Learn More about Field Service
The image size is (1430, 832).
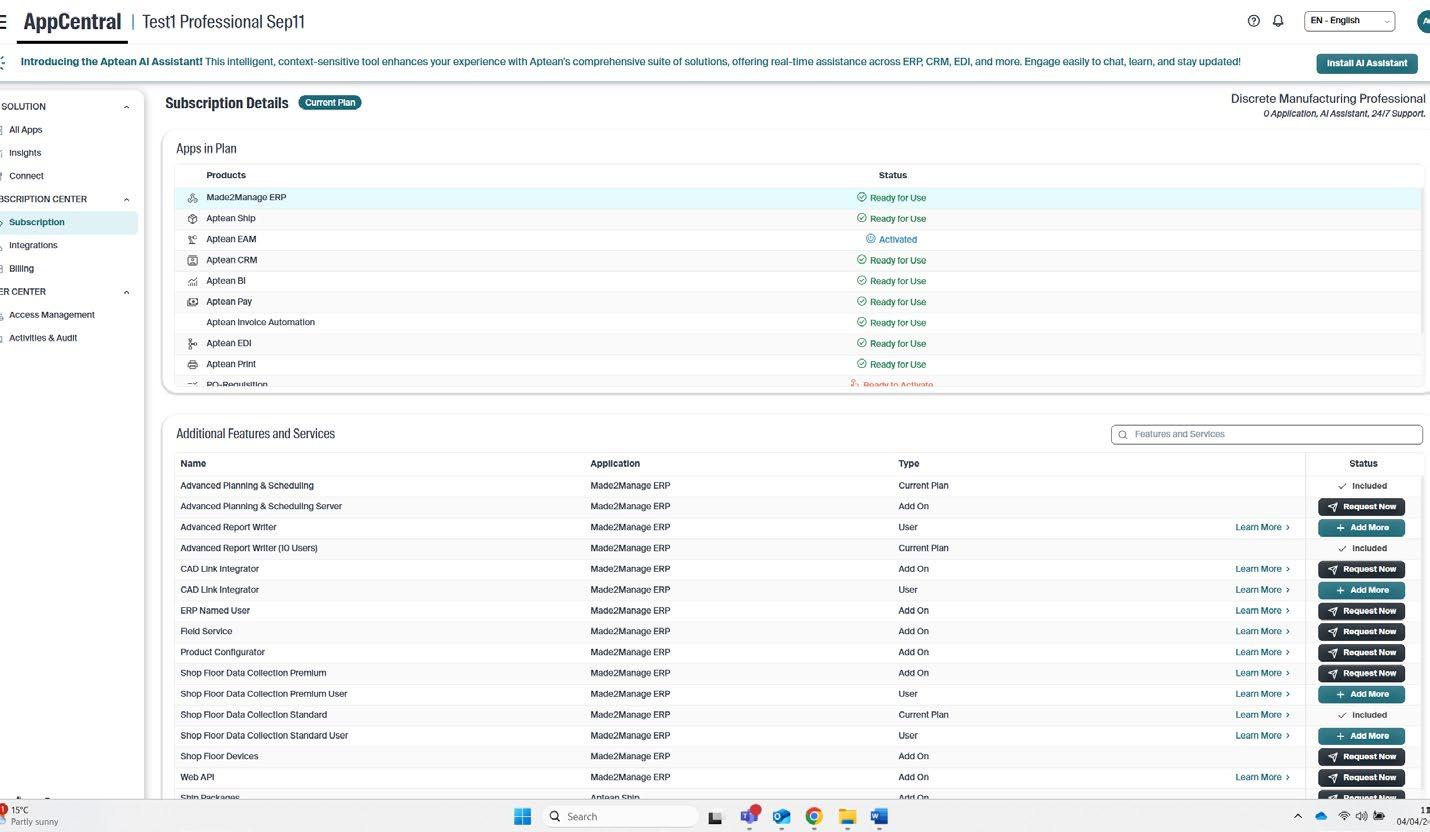(x=1262, y=632)
